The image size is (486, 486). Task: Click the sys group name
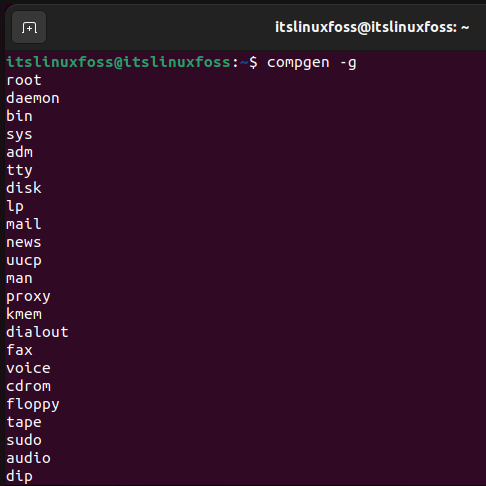pos(19,135)
